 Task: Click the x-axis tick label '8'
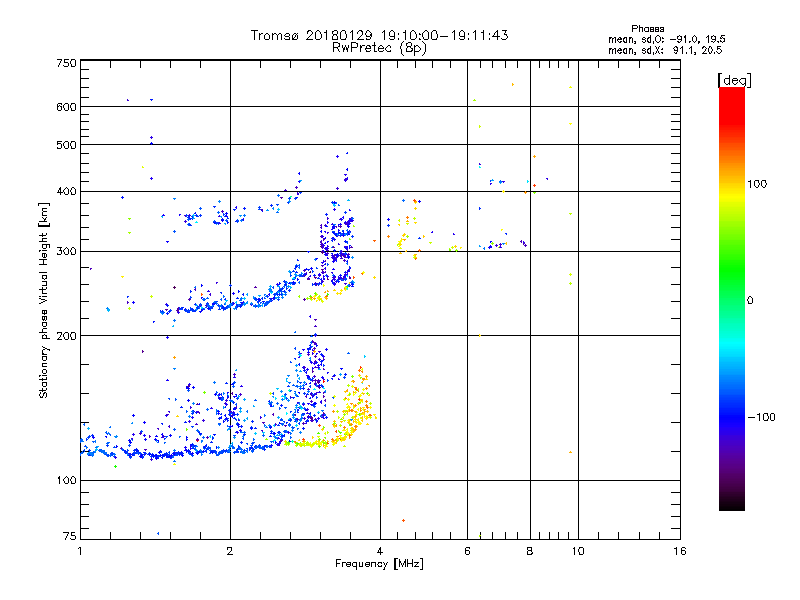pos(530,551)
